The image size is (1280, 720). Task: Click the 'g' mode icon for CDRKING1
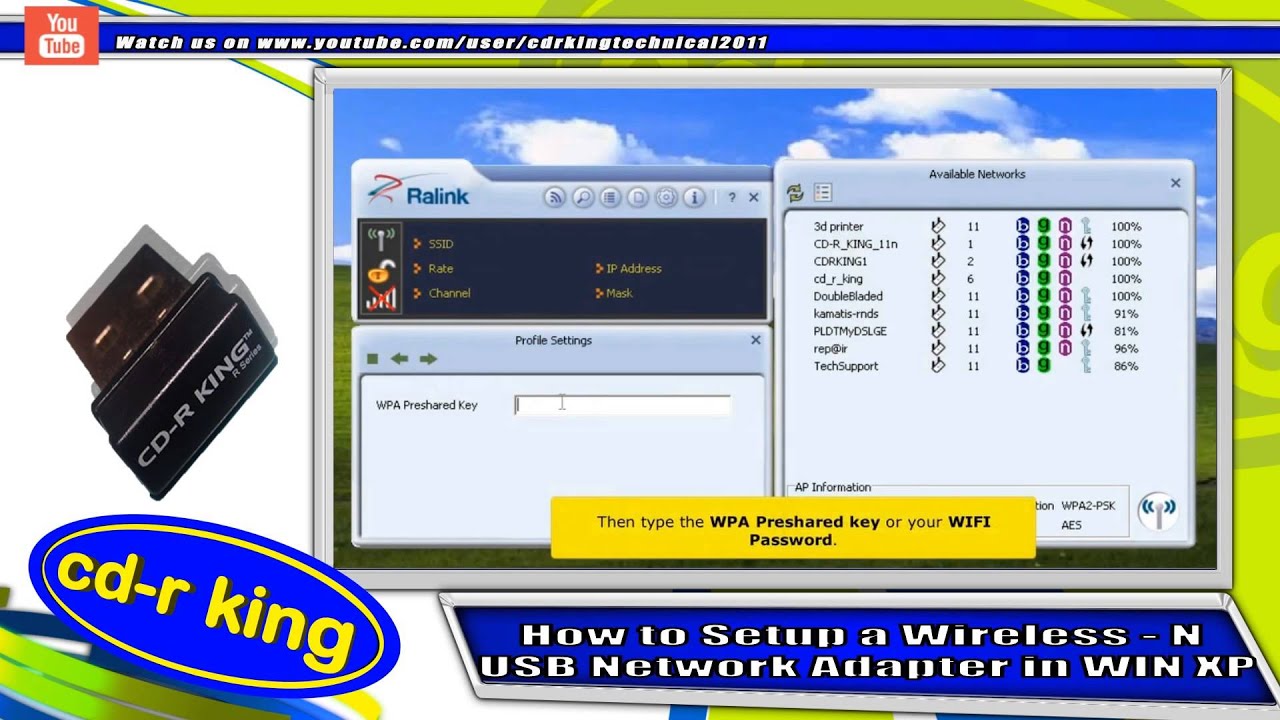coord(1044,262)
